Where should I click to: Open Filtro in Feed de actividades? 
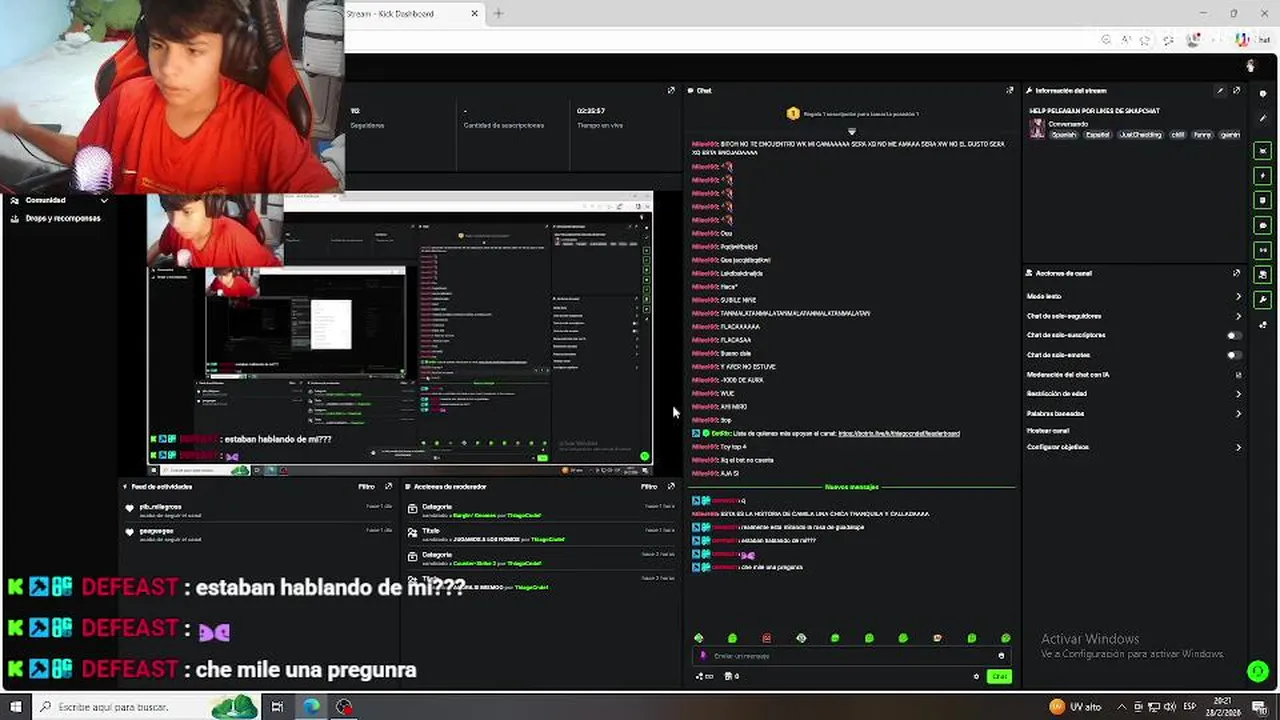pos(366,487)
